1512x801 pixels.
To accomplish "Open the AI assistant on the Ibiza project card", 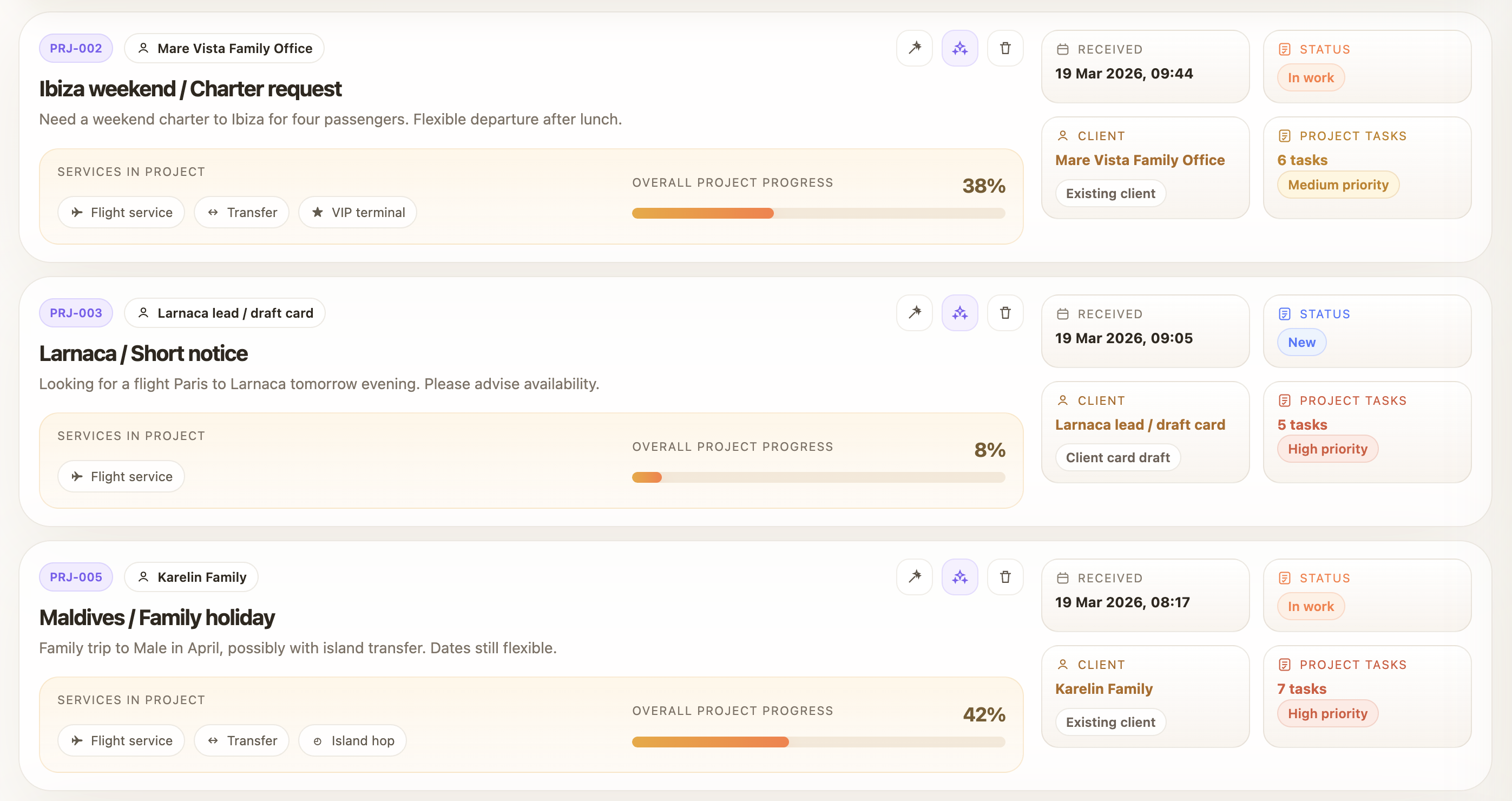I will tap(959, 48).
